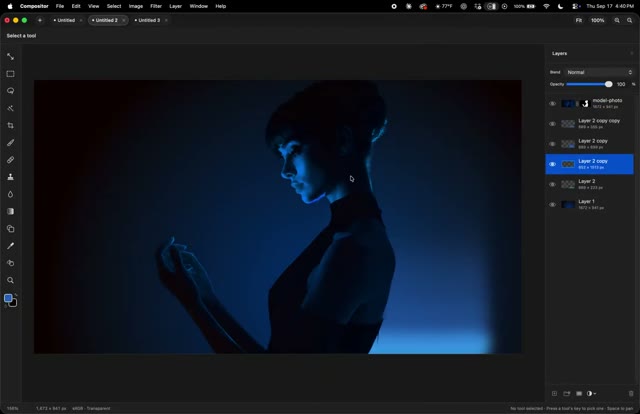Click the layer mask thumbnail on model-photo

(585, 104)
